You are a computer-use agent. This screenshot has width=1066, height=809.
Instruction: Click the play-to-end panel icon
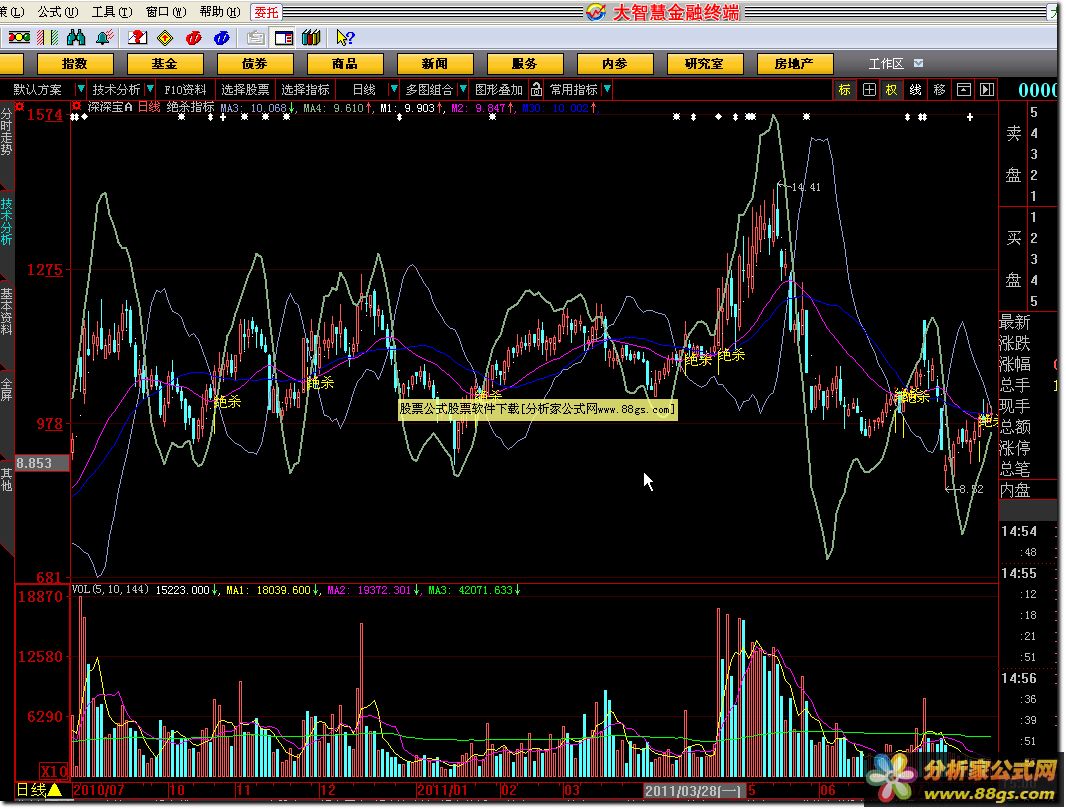tap(987, 89)
